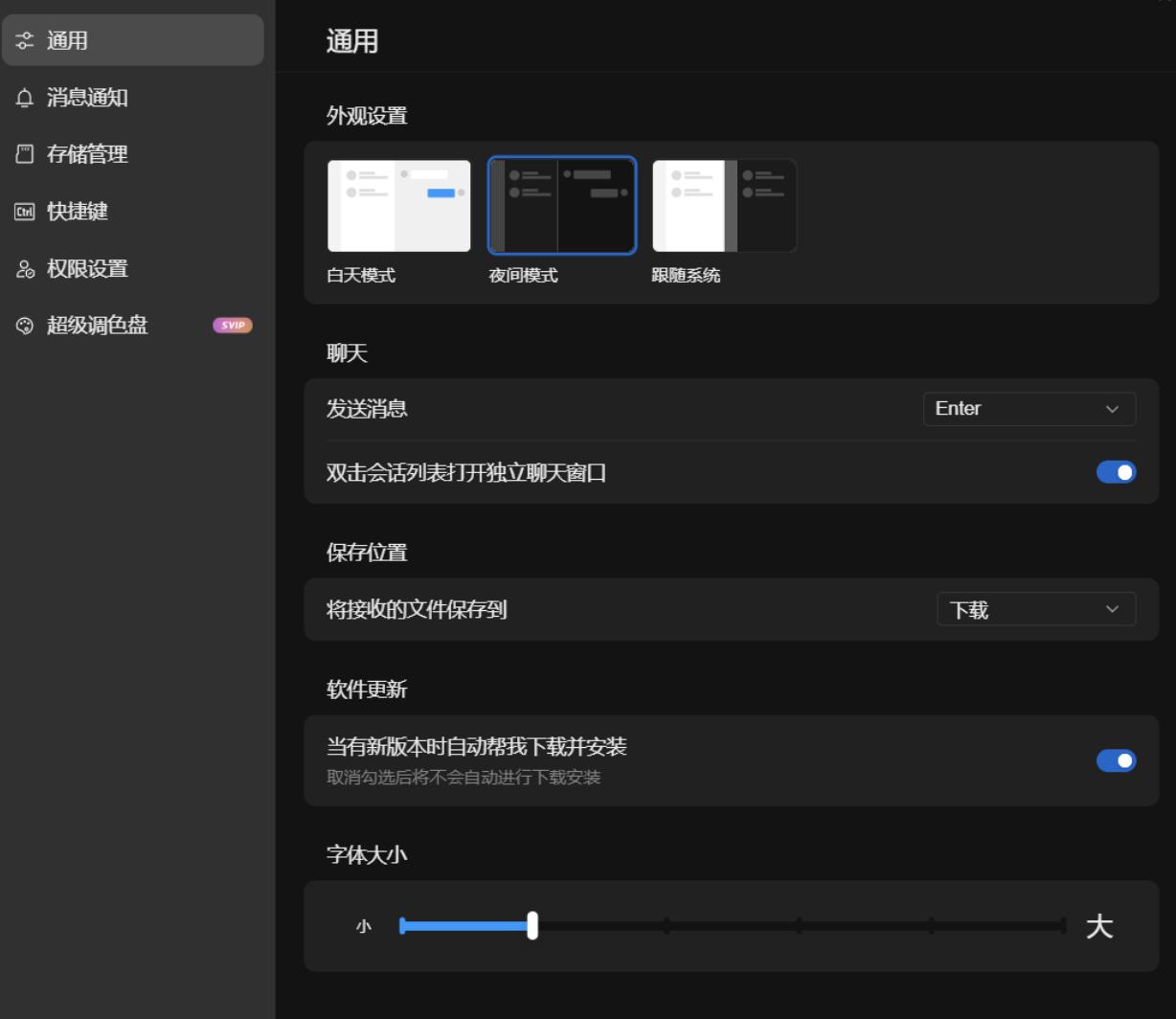The width and height of the screenshot is (1176, 1019).
Task: Click the person icon beside 权限设置
Action: 24,270
